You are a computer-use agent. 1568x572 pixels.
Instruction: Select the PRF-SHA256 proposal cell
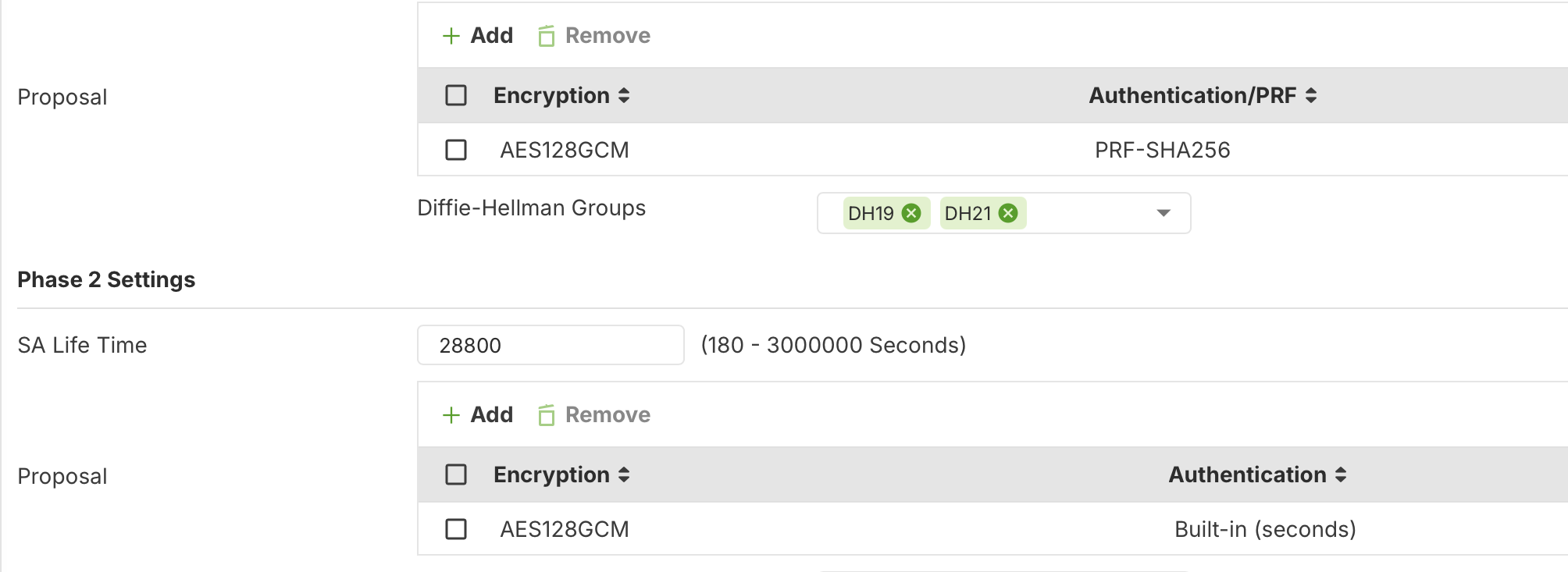pyautogui.click(x=1163, y=150)
